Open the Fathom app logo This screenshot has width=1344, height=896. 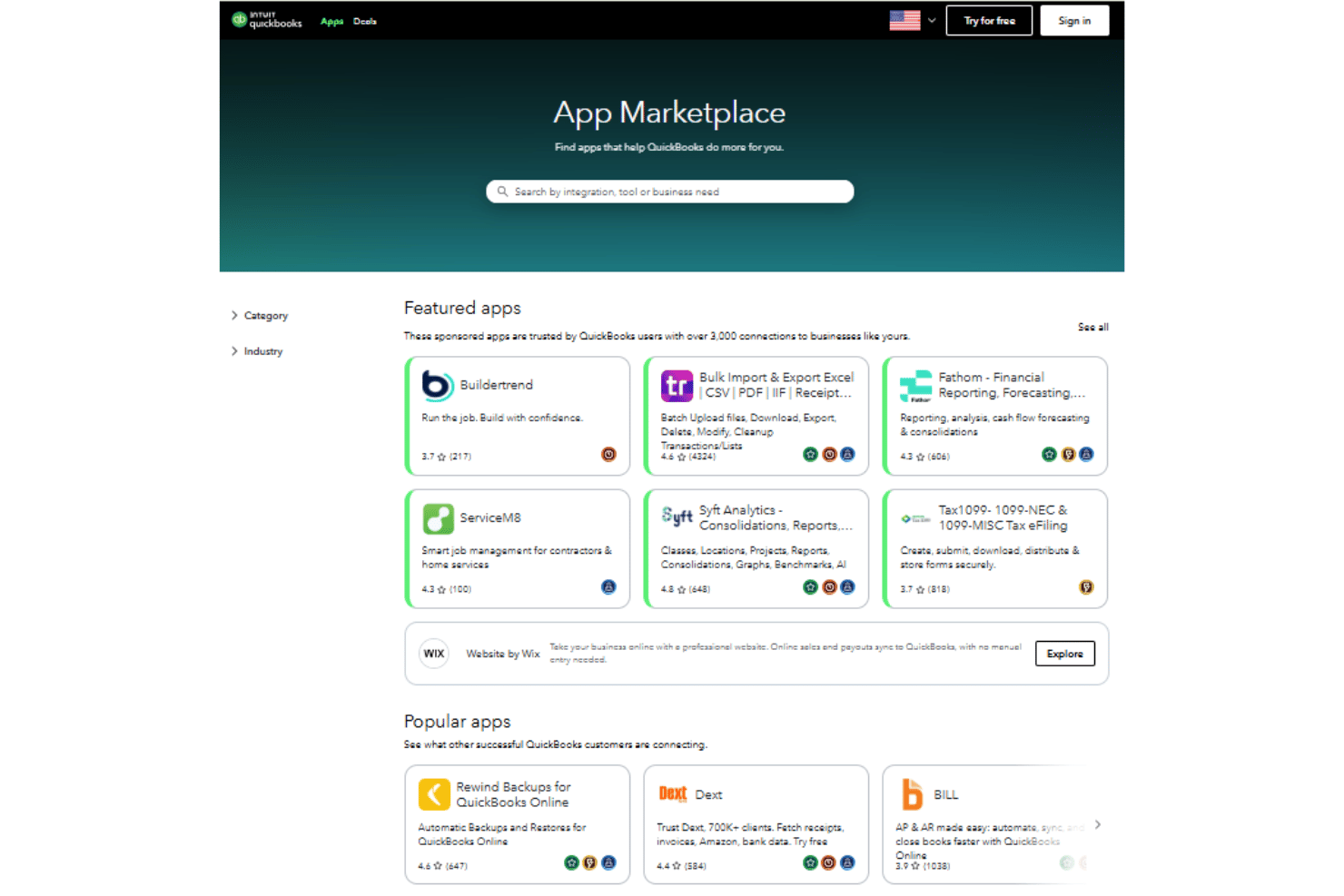pos(915,386)
